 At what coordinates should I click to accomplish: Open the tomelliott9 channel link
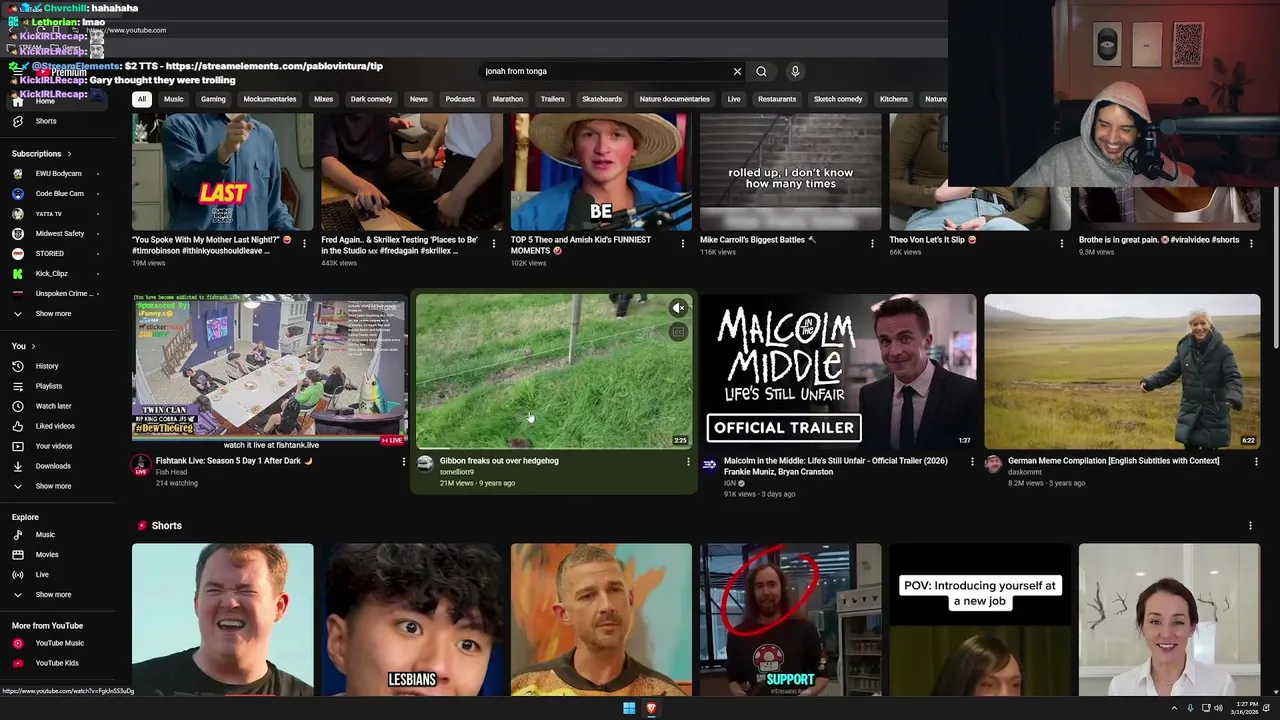coord(457,472)
